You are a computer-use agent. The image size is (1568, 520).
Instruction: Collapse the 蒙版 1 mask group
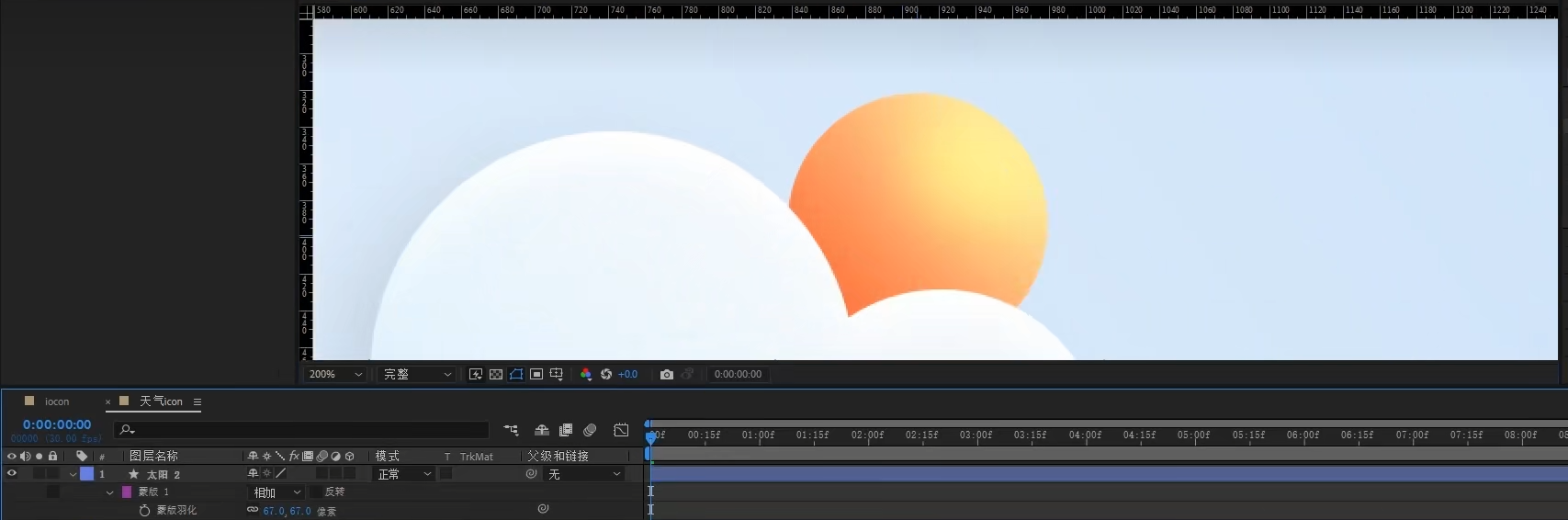(109, 492)
